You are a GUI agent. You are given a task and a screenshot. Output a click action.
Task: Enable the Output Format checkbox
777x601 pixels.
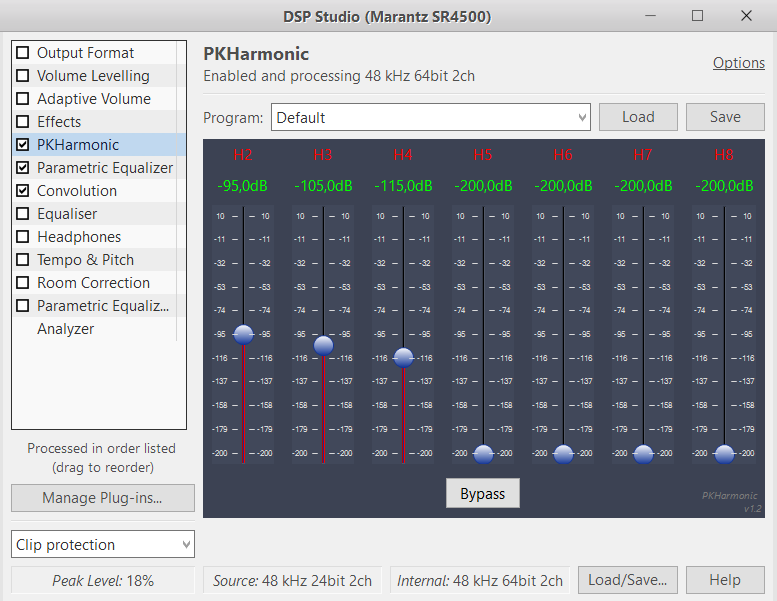[23, 53]
